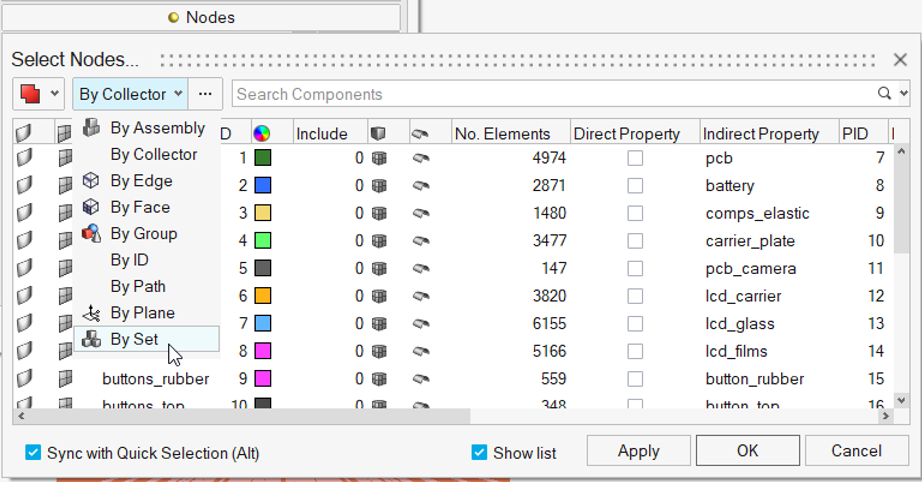Click geometry visibility icon in button_rubber row
This screenshot has width=922, height=482.
tap(24, 379)
